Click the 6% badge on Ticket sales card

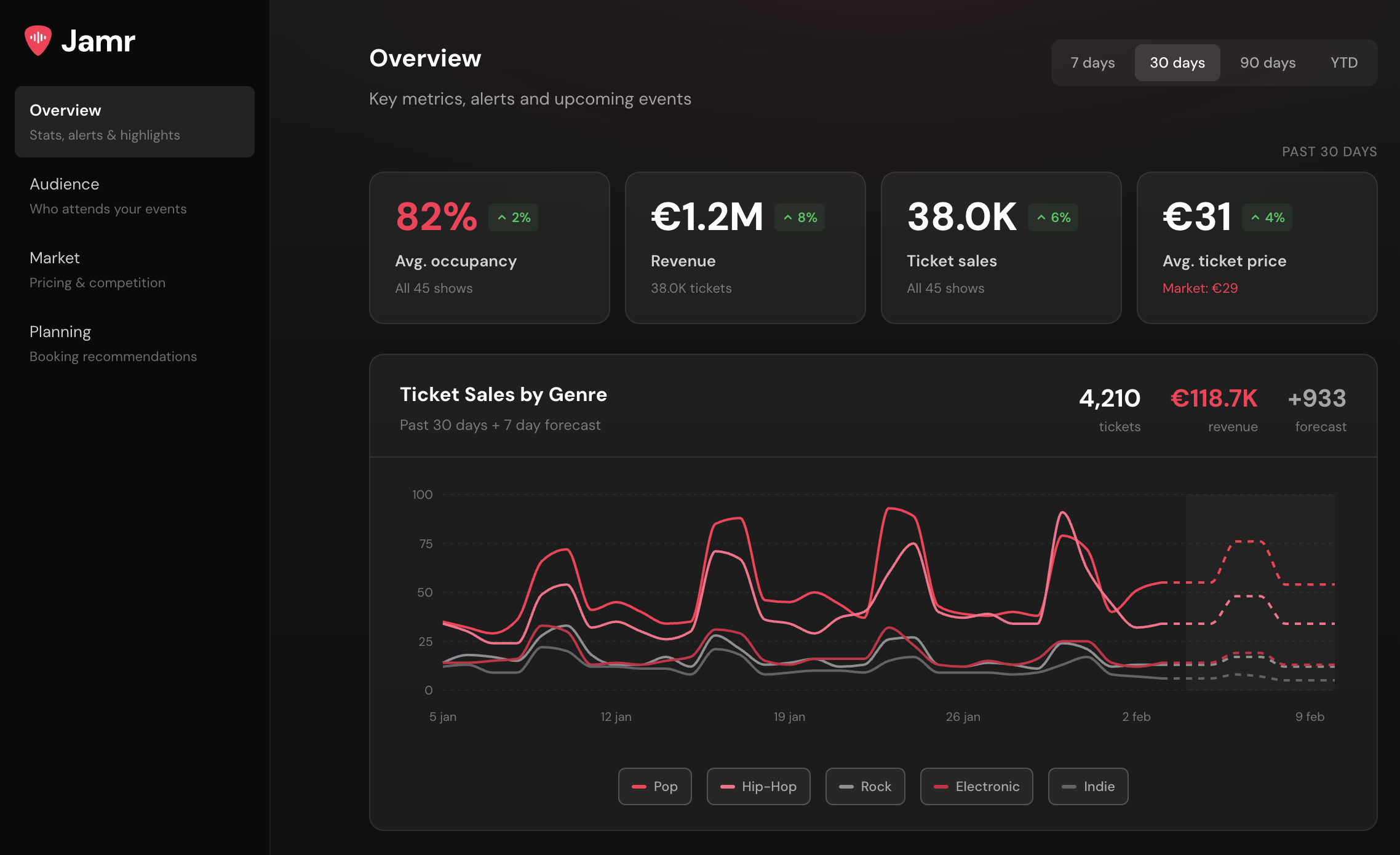pos(1053,217)
